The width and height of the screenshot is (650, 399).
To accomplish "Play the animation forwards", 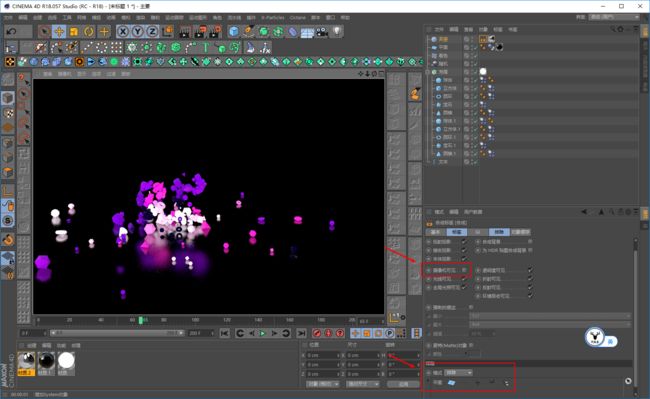I will pos(262,333).
